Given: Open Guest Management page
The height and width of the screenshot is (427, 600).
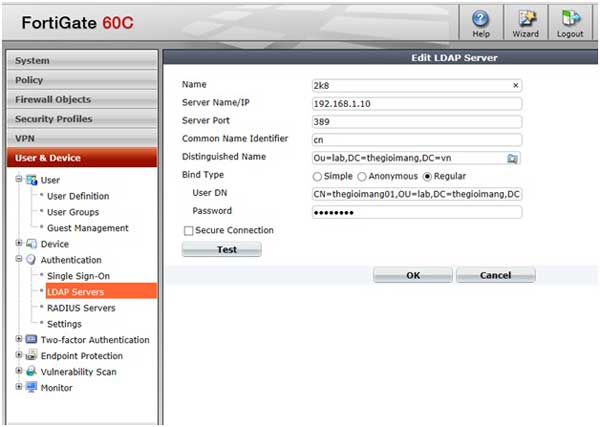Looking at the screenshot, I should point(88,228).
